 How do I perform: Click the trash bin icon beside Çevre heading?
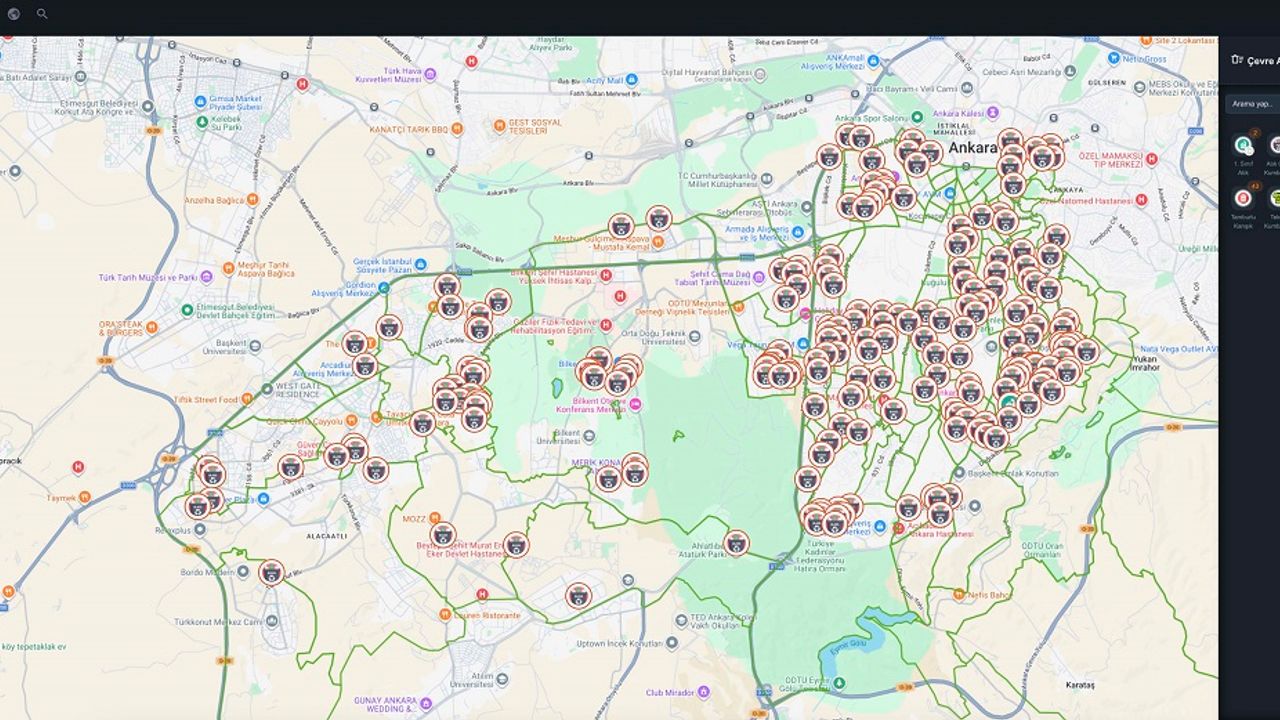[x=1237, y=60]
